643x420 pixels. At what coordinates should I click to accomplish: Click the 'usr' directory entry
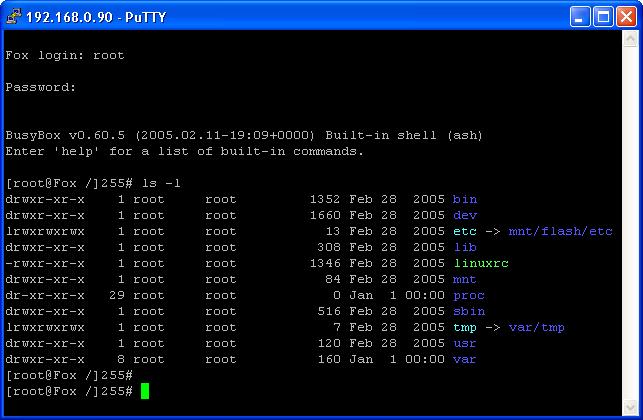pyautogui.click(x=464, y=343)
